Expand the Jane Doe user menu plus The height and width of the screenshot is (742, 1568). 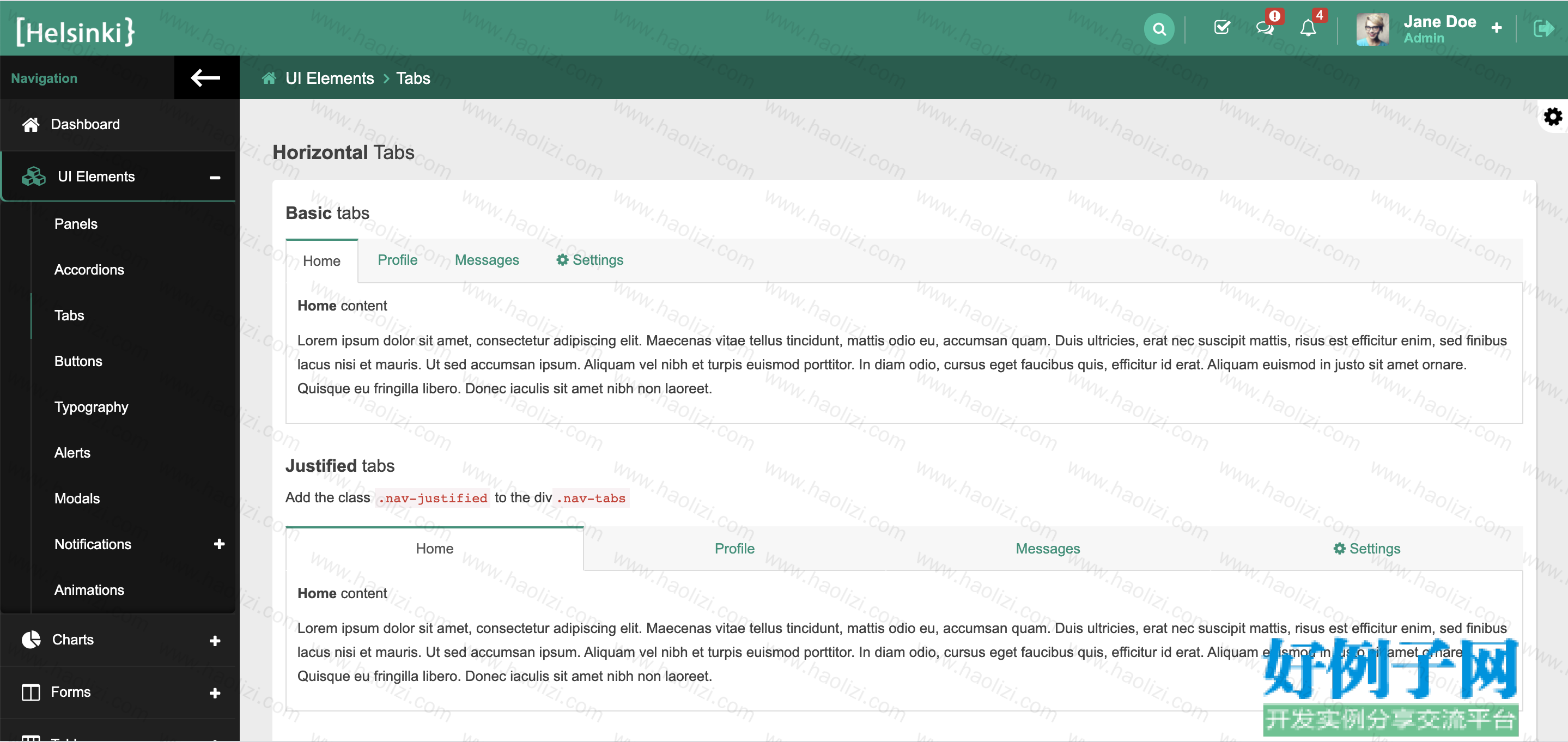pyautogui.click(x=1497, y=28)
